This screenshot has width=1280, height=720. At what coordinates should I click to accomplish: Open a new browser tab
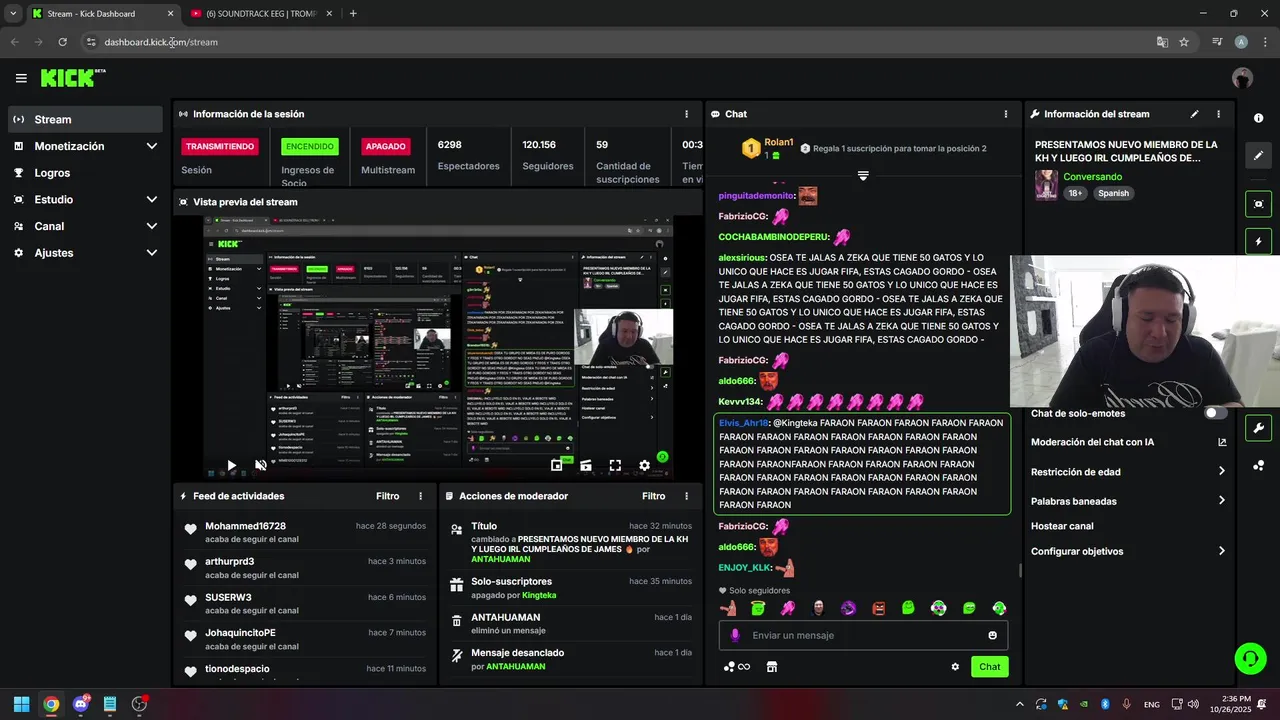pos(353,14)
